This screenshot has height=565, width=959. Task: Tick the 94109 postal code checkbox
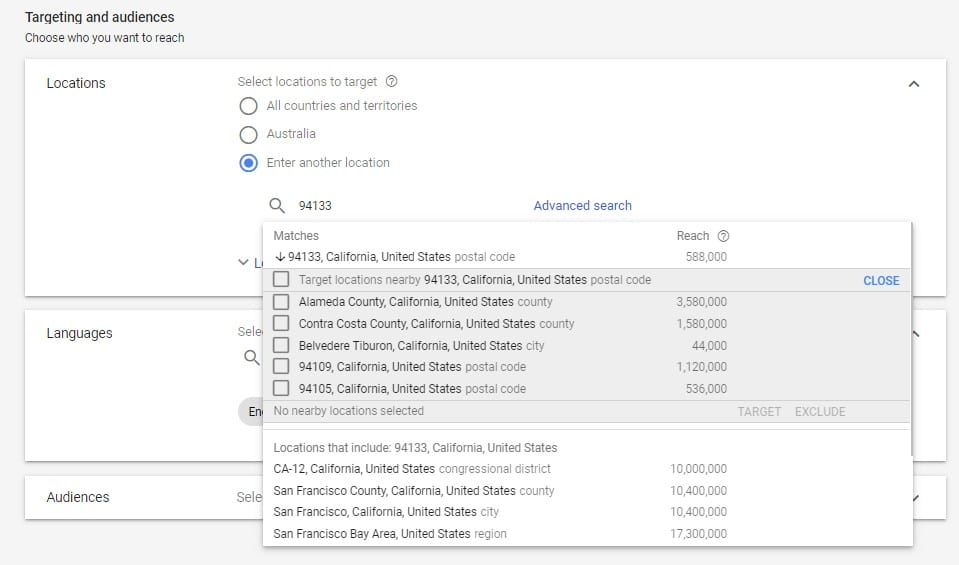281,366
